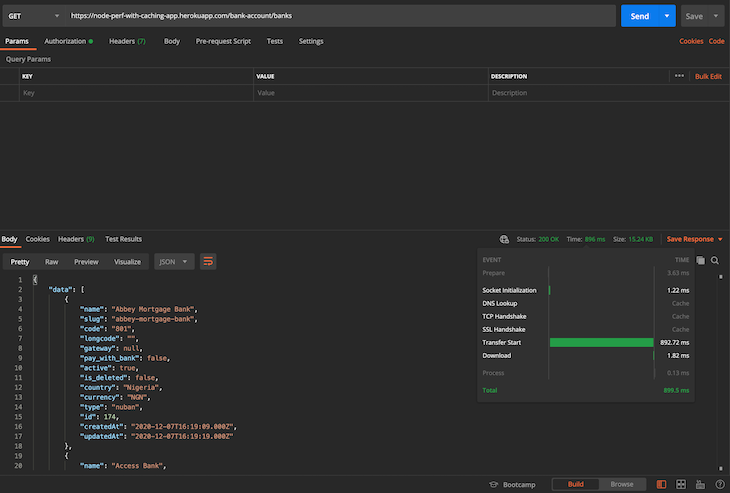Click line number 18 in gutter
The width and height of the screenshot is (730, 493).
pyautogui.click(x=18, y=446)
